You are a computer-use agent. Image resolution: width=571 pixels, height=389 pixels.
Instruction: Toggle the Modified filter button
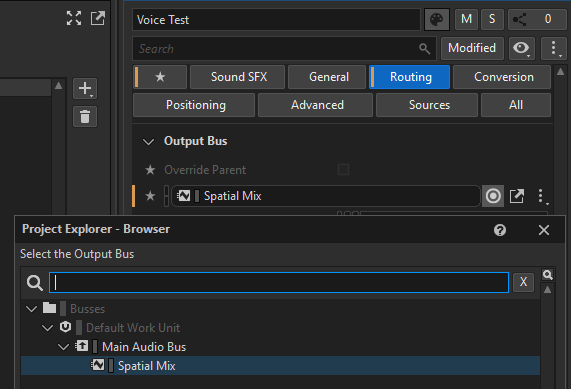coord(472,48)
